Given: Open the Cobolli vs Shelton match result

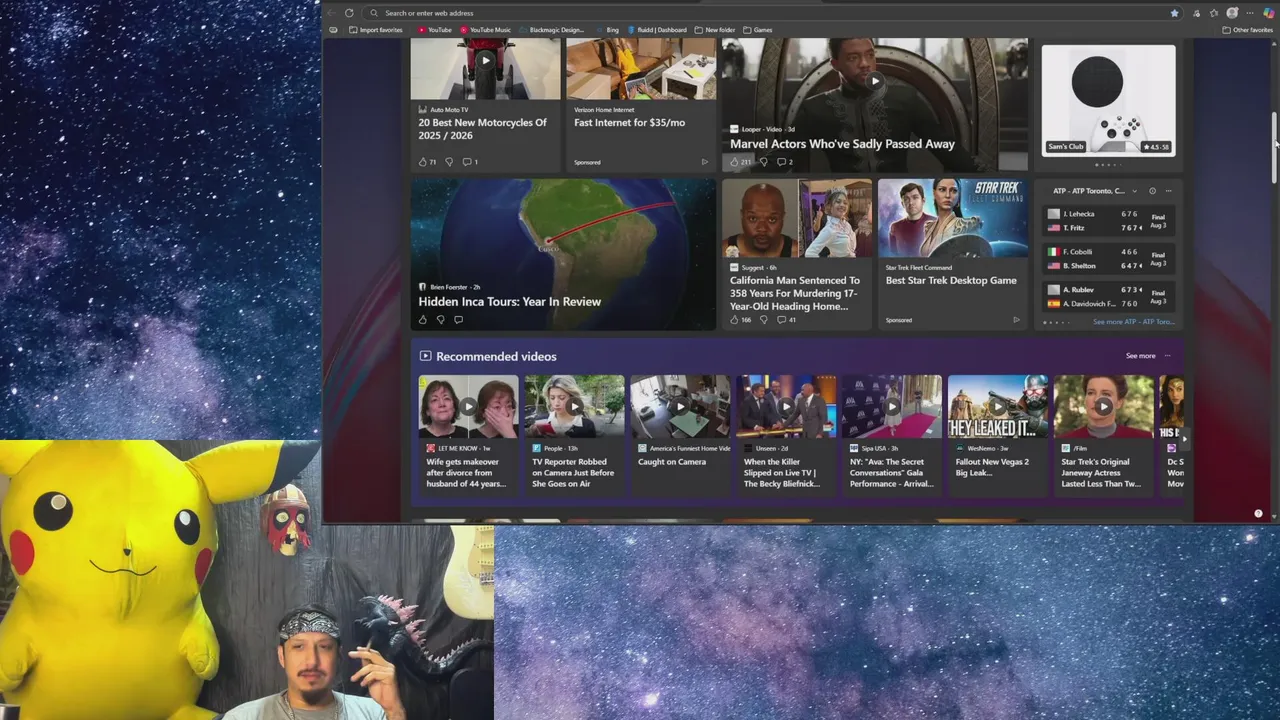Looking at the screenshot, I should pyautogui.click(x=1108, y=259).
